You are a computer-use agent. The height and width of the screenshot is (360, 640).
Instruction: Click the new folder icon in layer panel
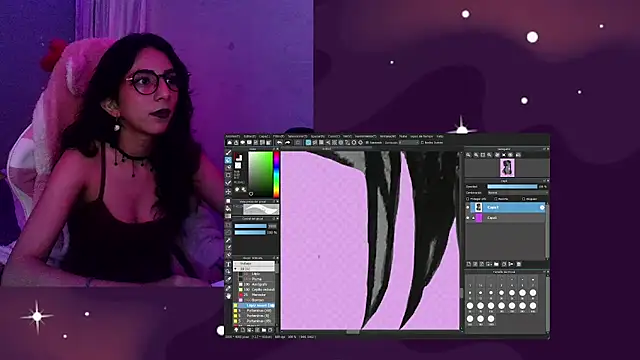point(496,264)
